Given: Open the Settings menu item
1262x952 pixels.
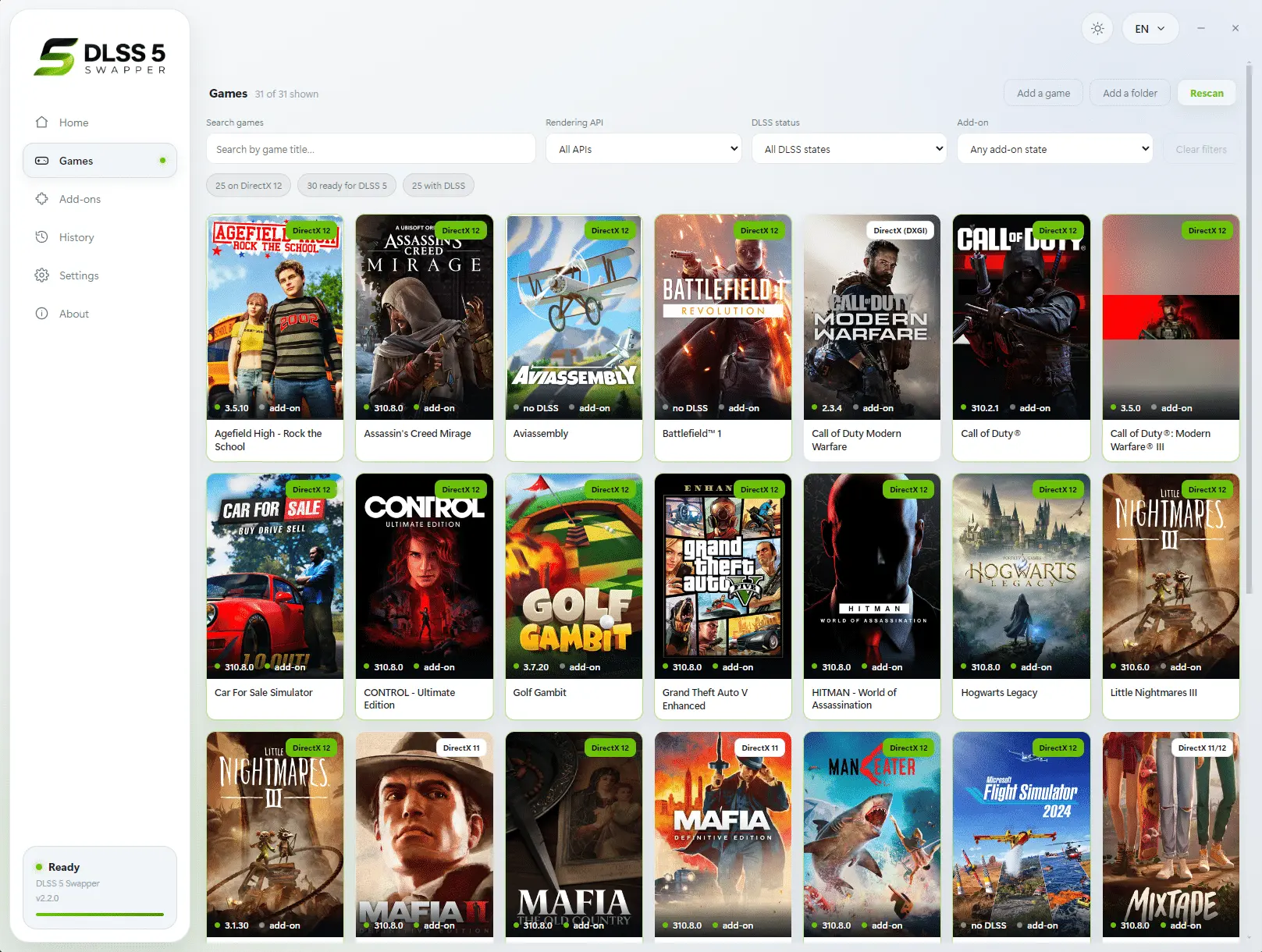Looking at the screenshot, I should (100, 275).
